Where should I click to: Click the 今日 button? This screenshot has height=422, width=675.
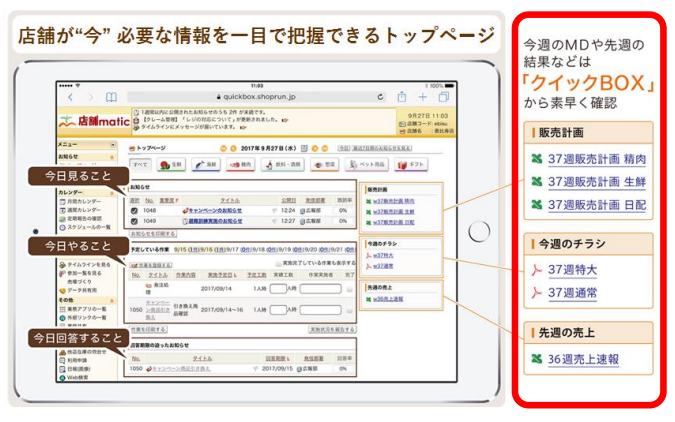point(344,148)
